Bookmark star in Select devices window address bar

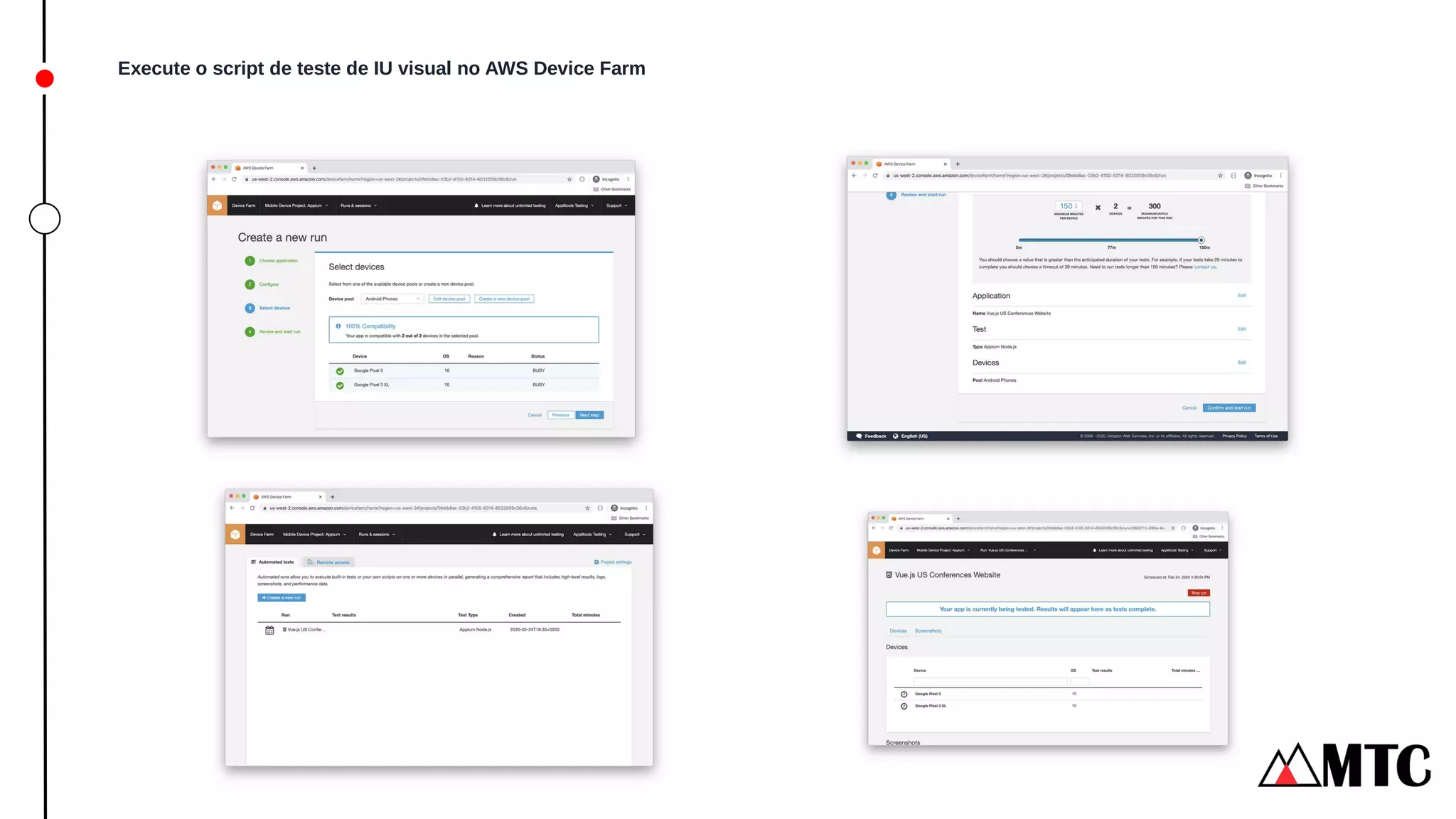point(569,179)
